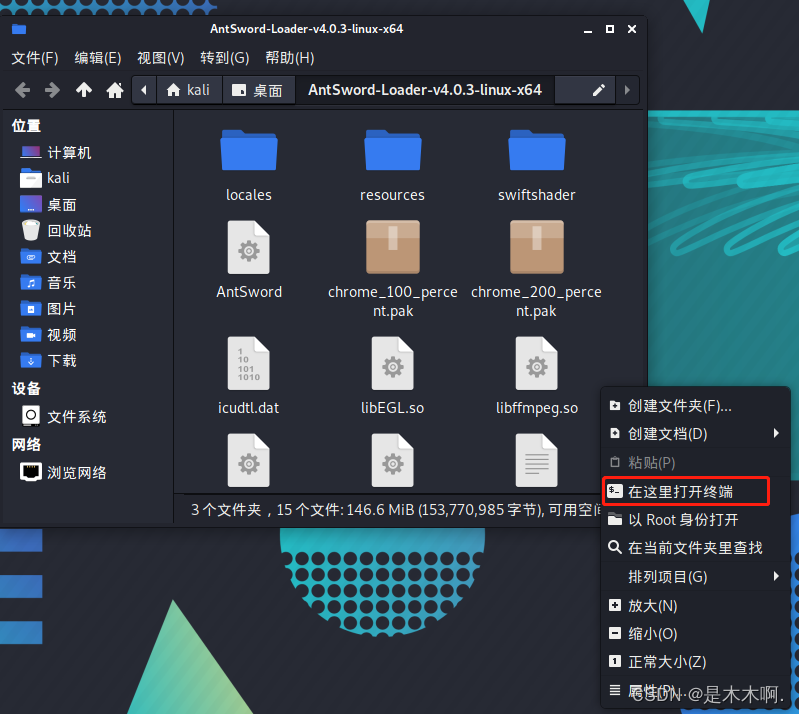Viewport: 799px width, 714px height.
Task: Open 回收站 trash in the sidebar
Action: point(56,230)
